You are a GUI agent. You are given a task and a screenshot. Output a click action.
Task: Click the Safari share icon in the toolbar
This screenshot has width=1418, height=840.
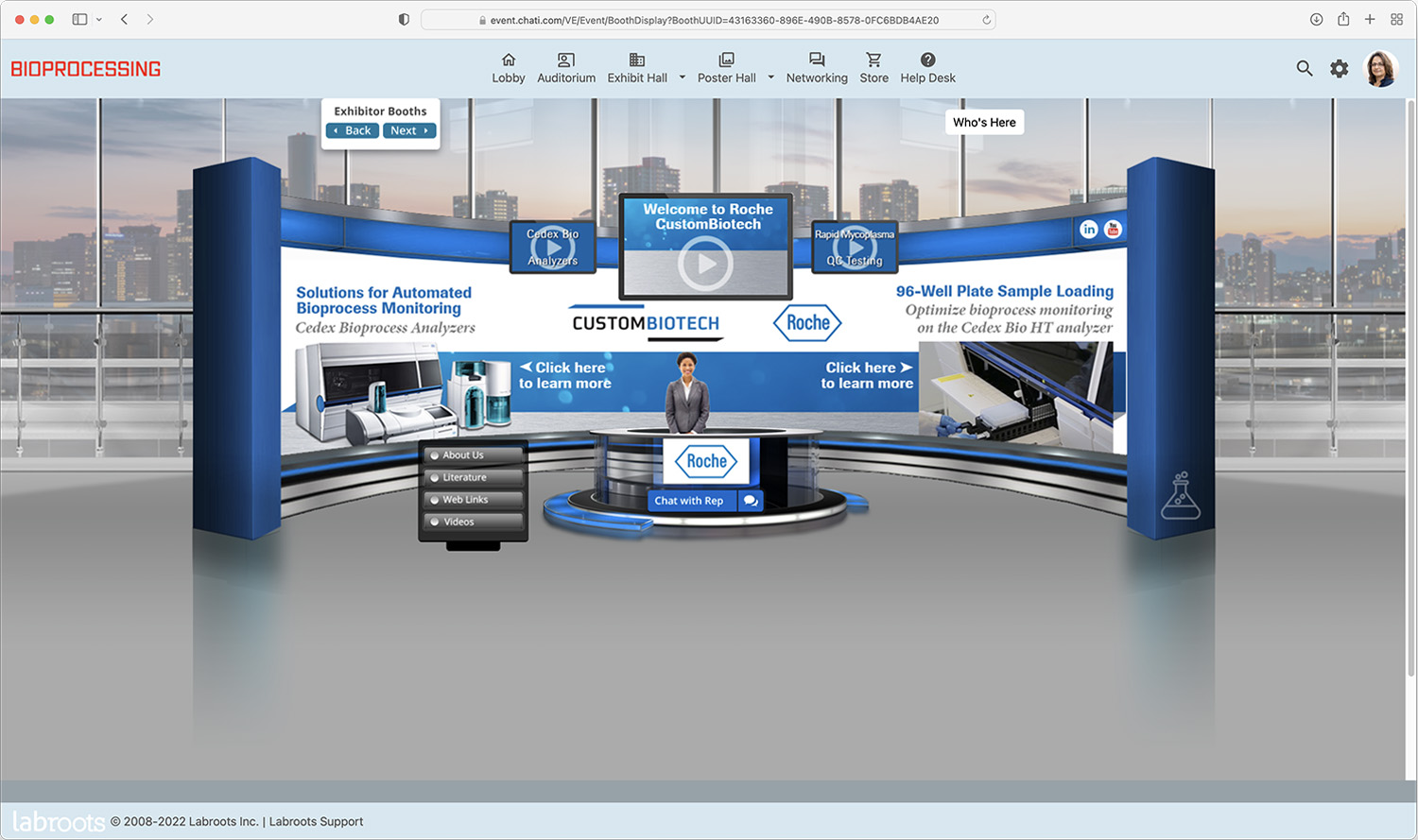(x=1343, y=19)
